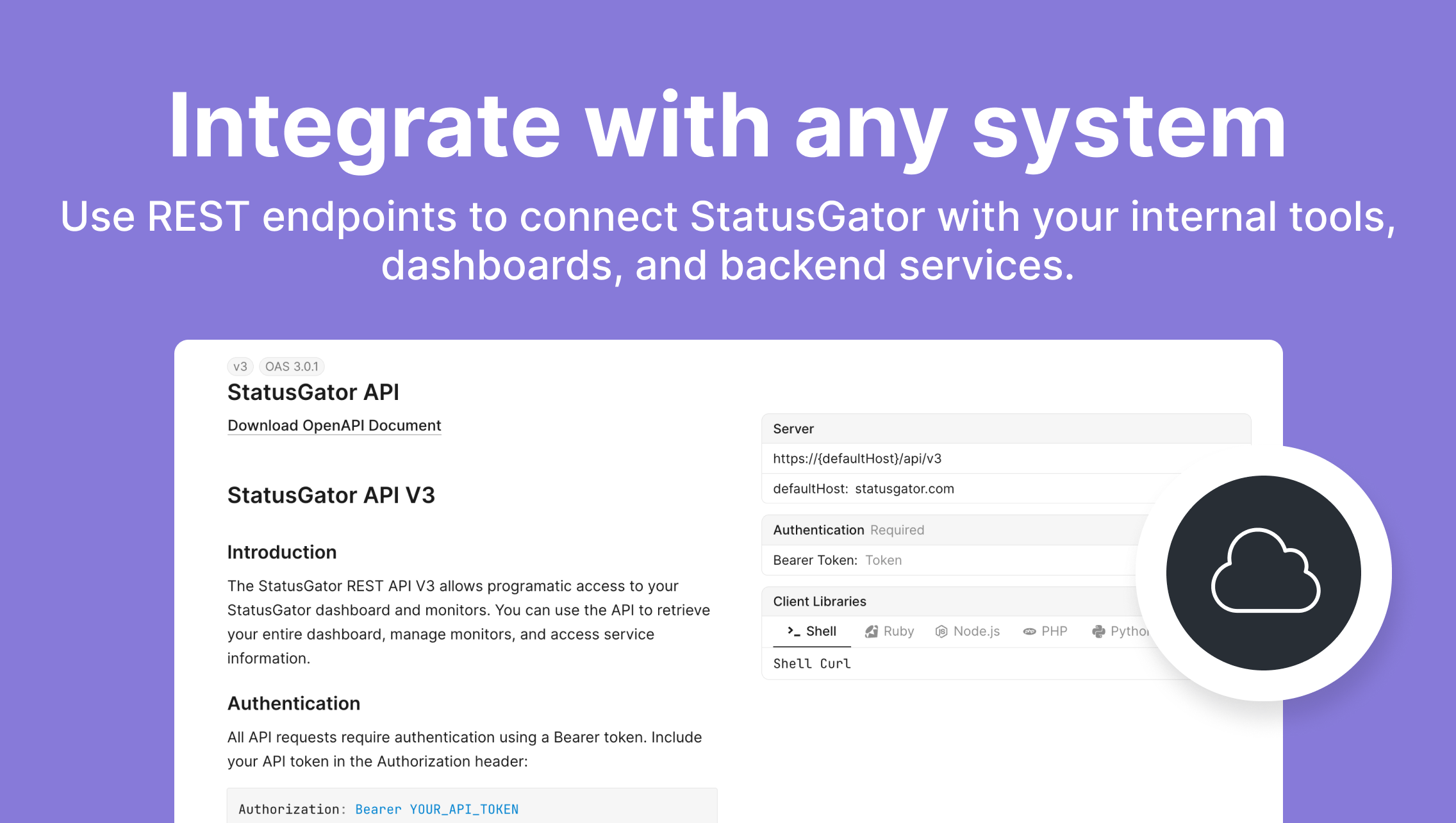Switch to the Ruby tab
Screen dimensions: 1456x823
click(890, 631)
